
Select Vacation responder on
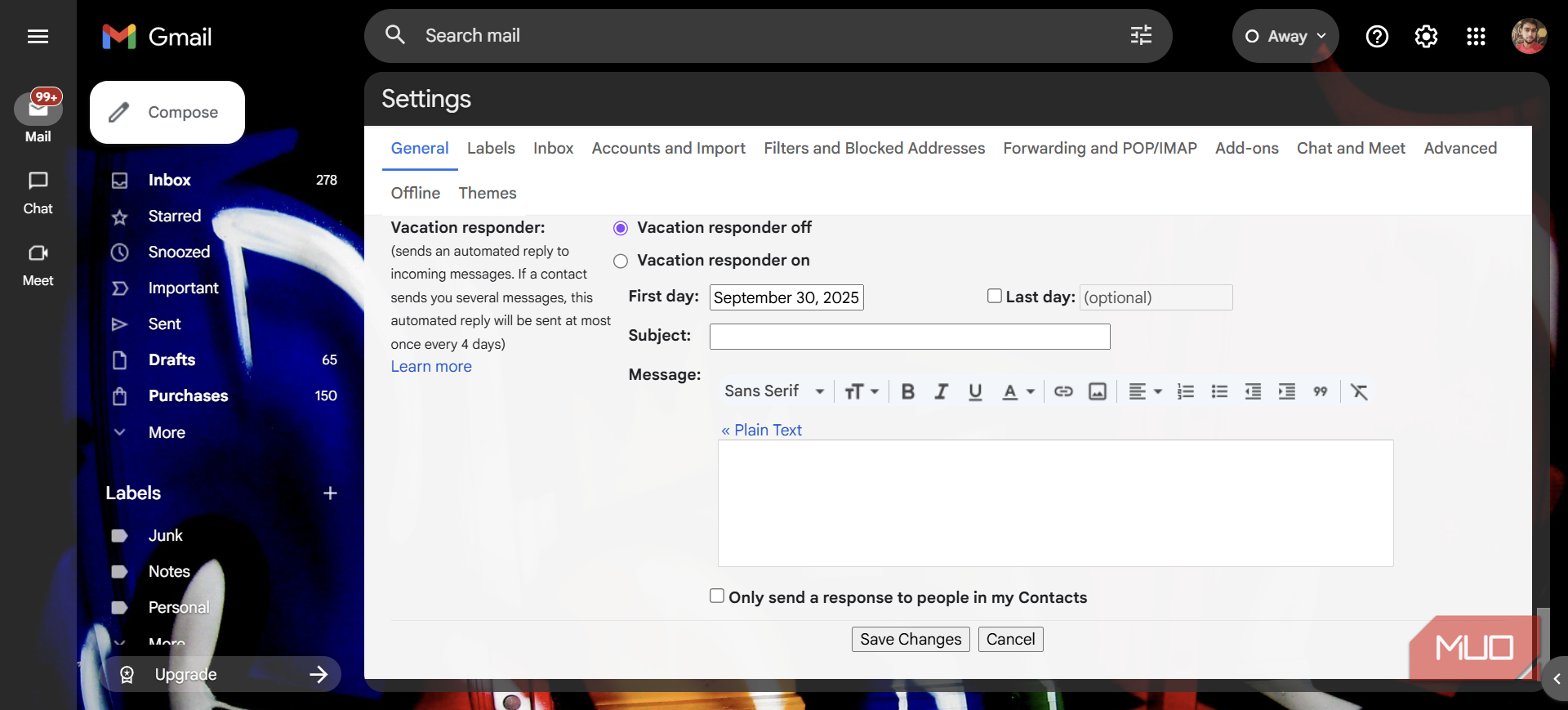(x=621, y=261)
